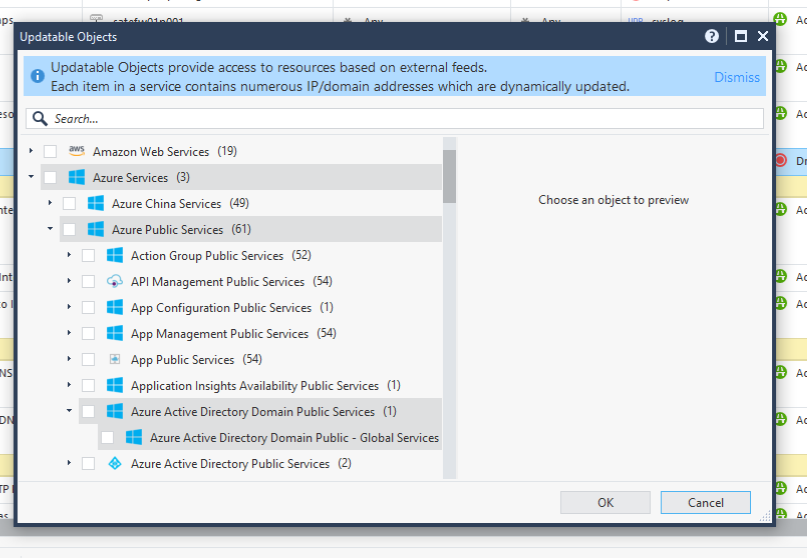Expand App Management Public Services node
The width and height of the screenshot is (807, 558).
[69, 333]
